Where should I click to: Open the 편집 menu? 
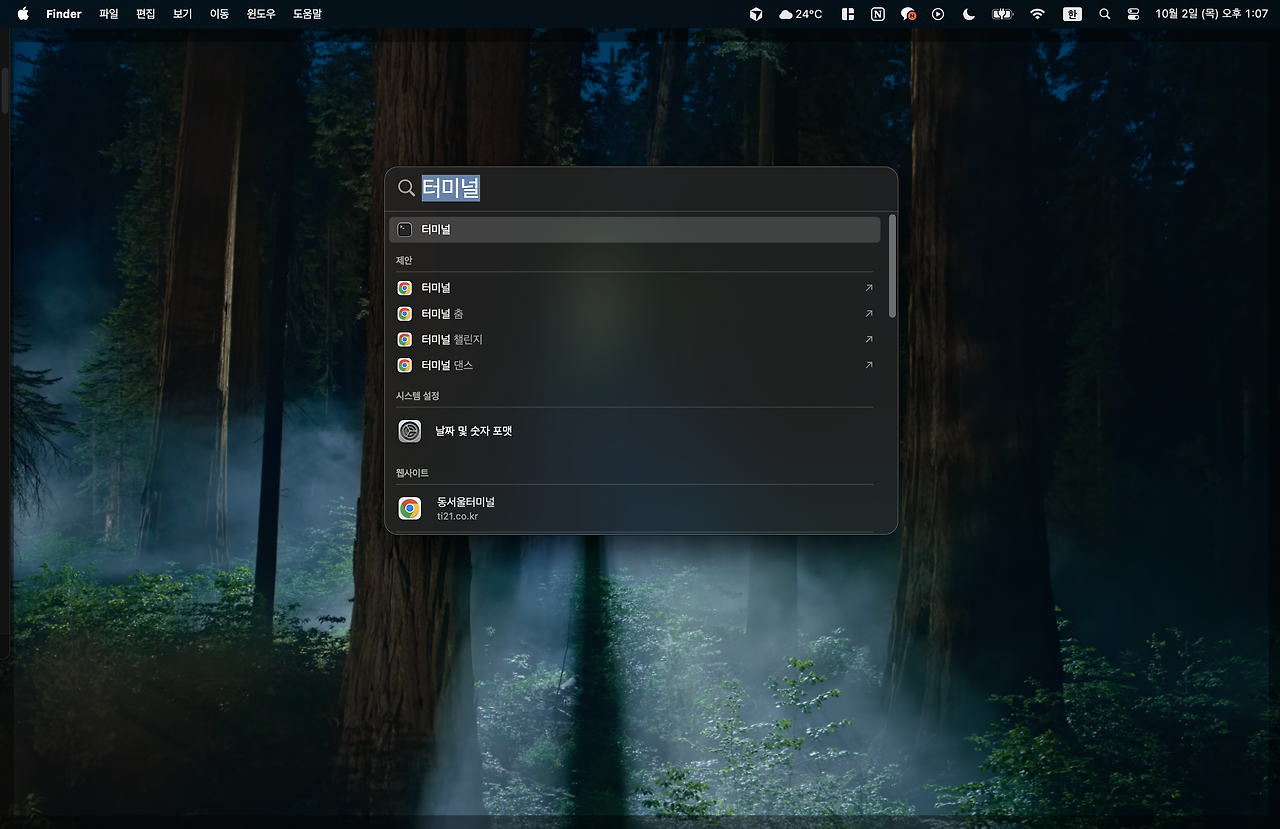[x=146, y=14]
